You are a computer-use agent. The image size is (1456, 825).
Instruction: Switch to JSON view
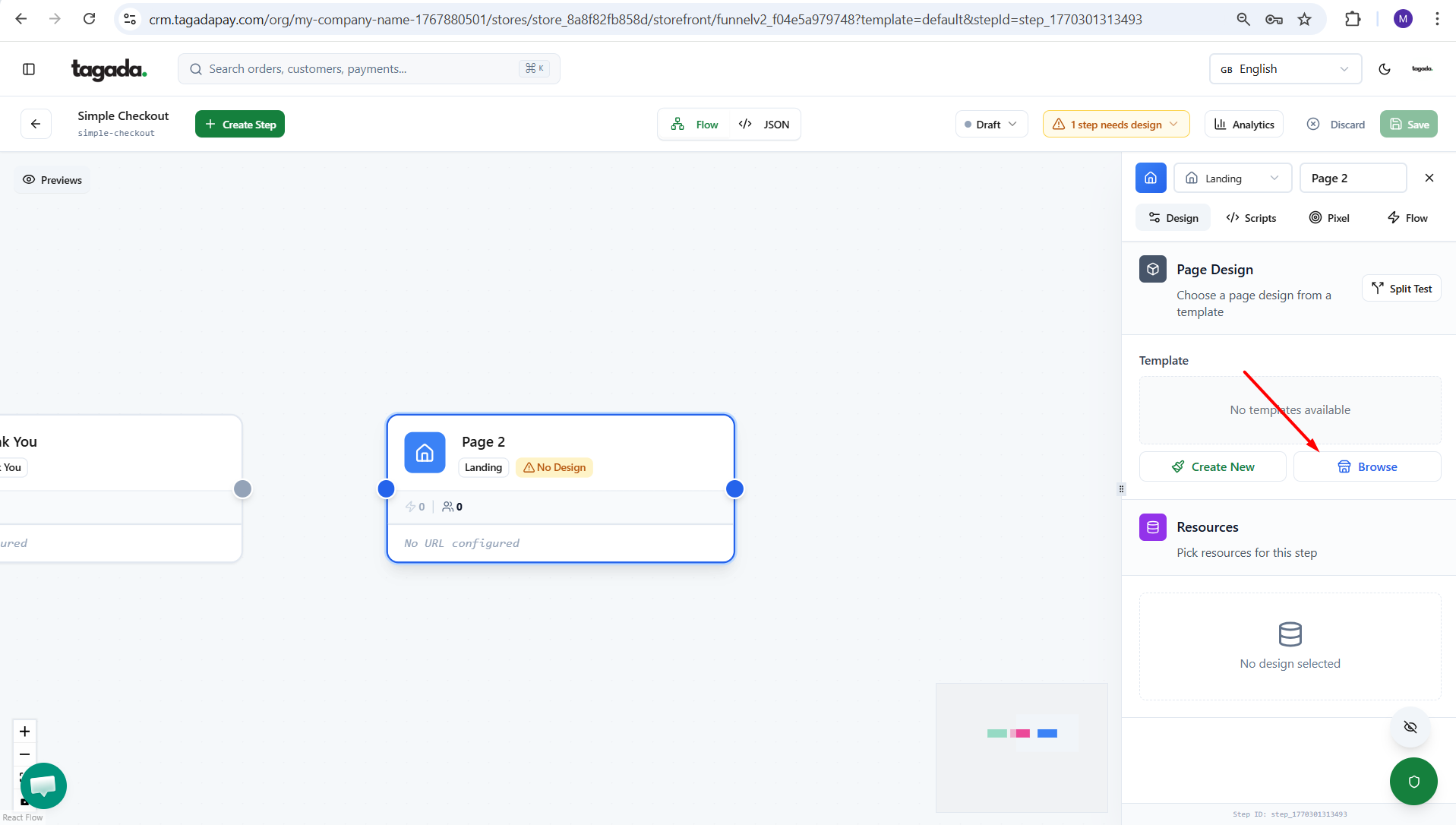coord(765,125)
